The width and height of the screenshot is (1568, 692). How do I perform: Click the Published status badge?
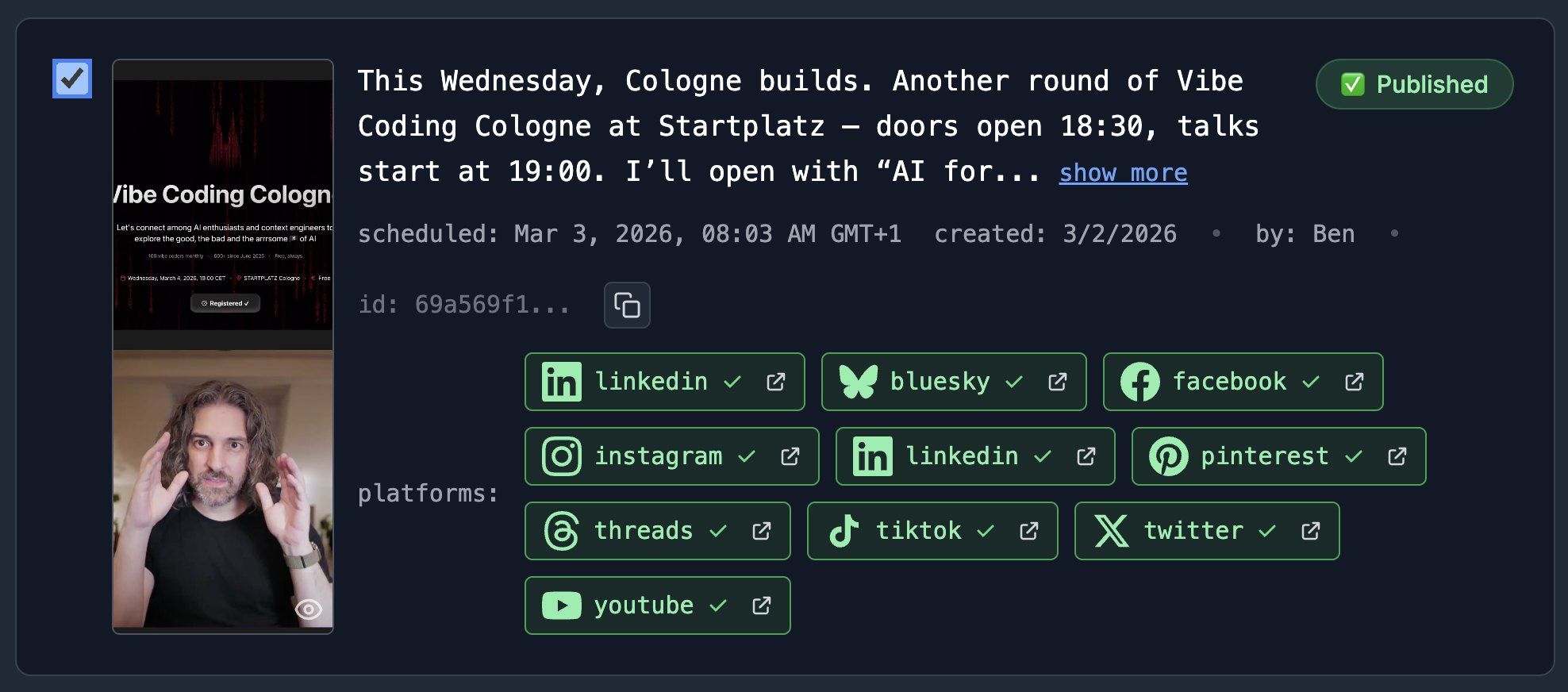(1414, 84)
